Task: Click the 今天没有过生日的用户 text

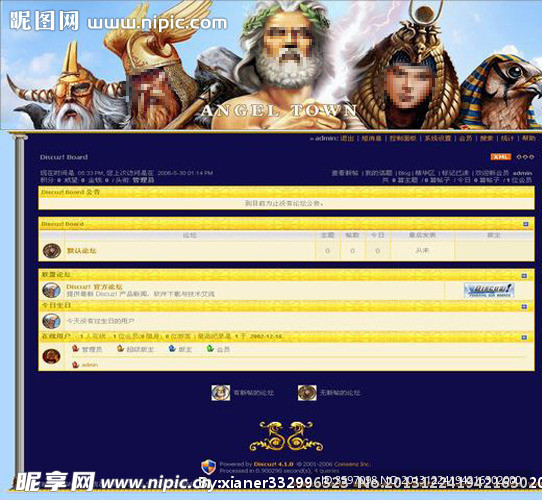Action: click(100, 321)
